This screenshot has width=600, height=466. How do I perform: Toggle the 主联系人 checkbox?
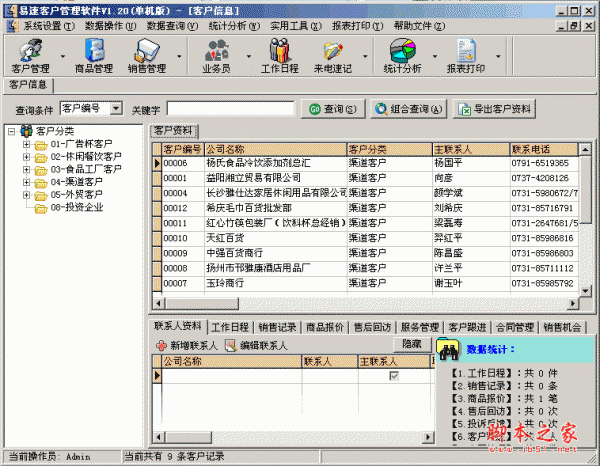pos(394,376)
